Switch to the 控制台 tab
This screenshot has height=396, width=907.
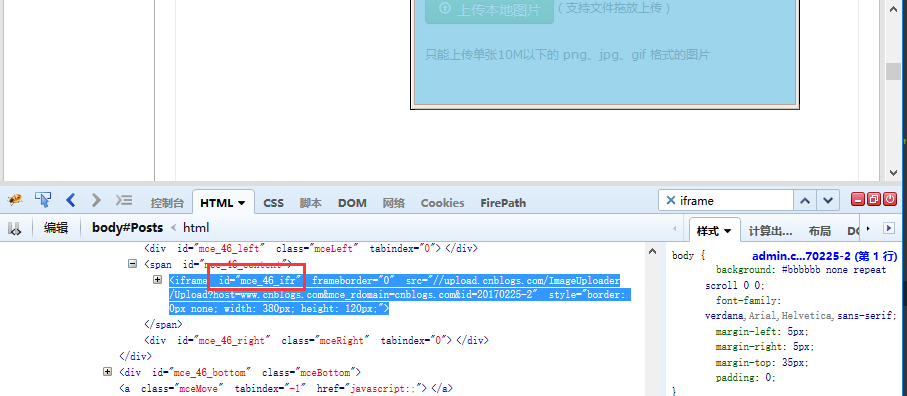click(x=167, y=203)
